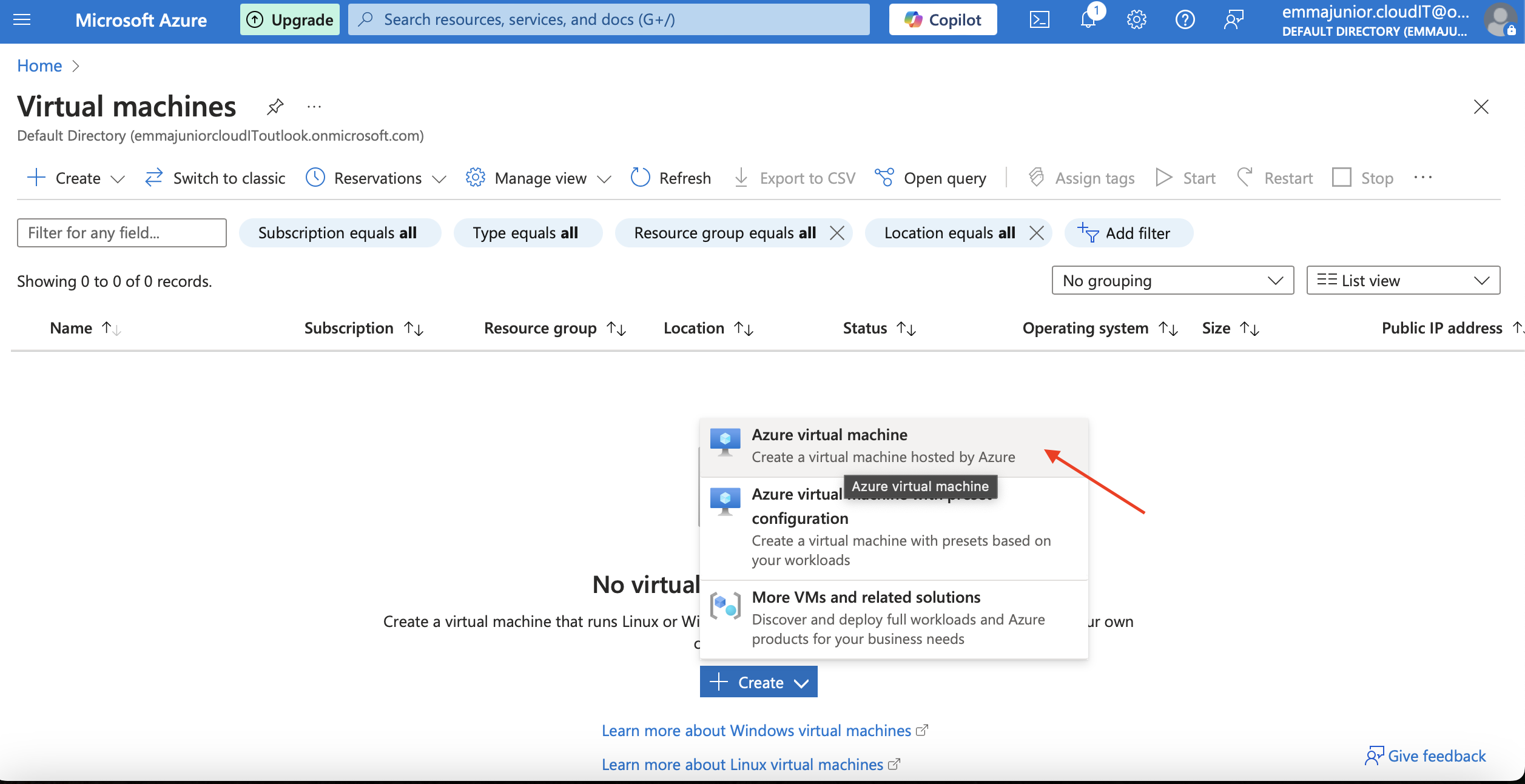Click the Upgrade button

289,20
